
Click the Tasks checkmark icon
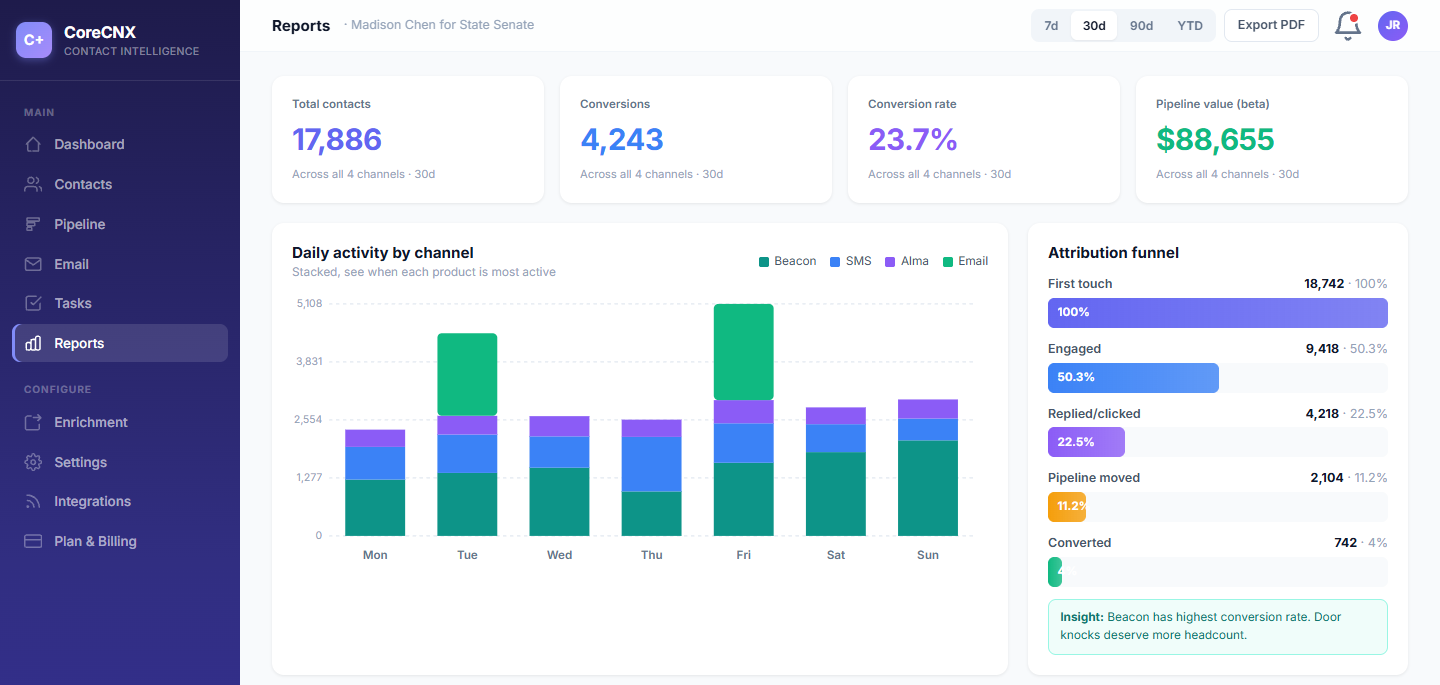coord(33,303)
